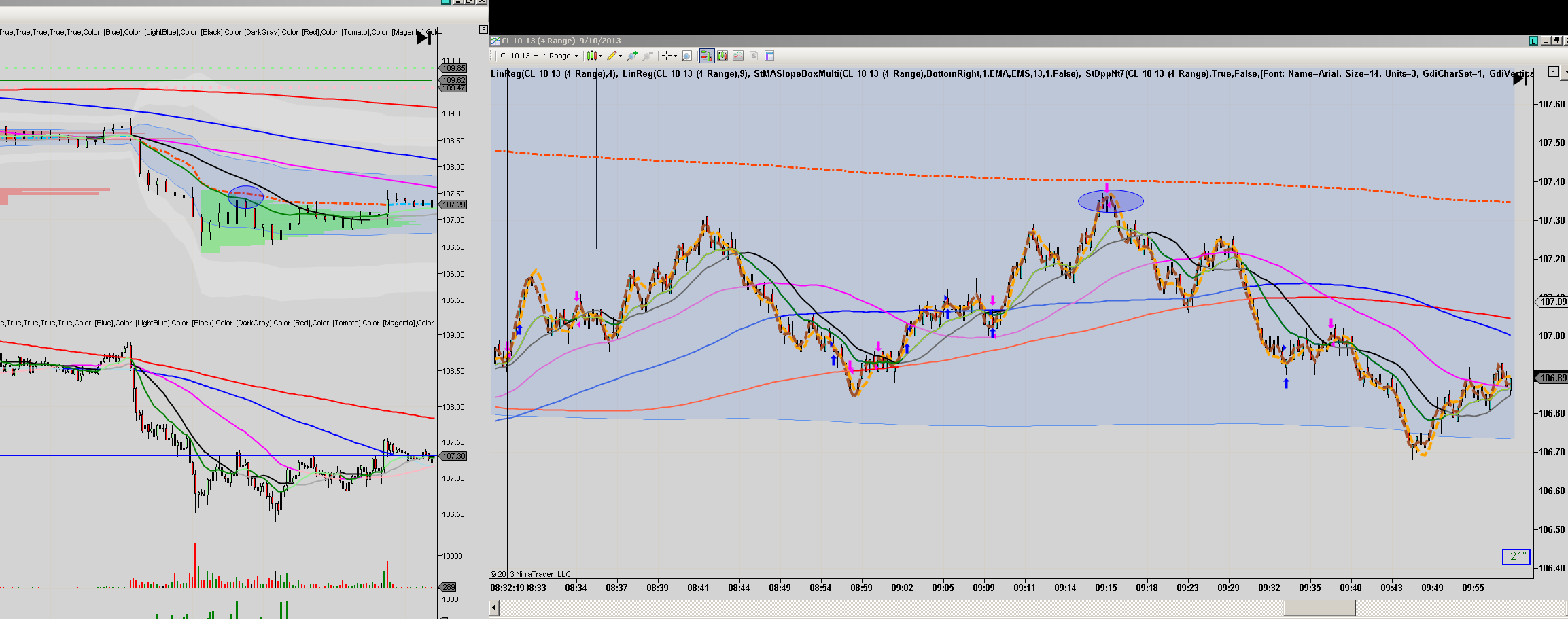Select the crosshair cursor tool
The width and height of the screenshot is (1568, 619).
[x=667, y=56]
